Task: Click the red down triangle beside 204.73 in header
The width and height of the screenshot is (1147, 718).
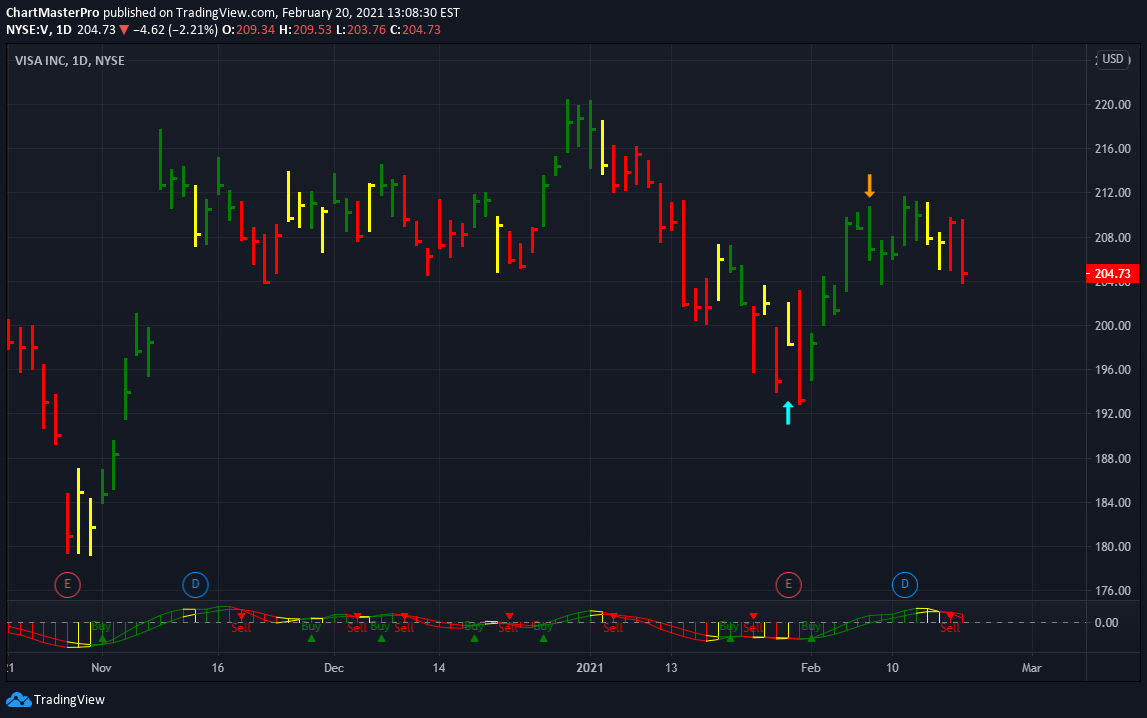Action: pos(124,30)
